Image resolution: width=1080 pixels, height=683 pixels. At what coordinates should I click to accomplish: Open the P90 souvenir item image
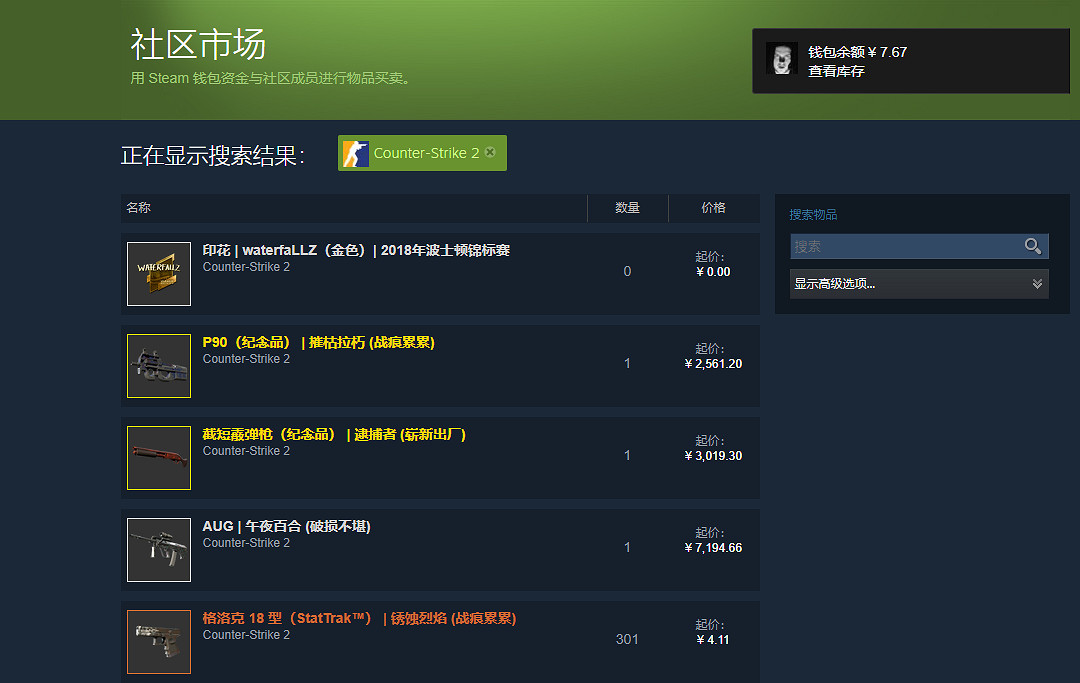159,366
